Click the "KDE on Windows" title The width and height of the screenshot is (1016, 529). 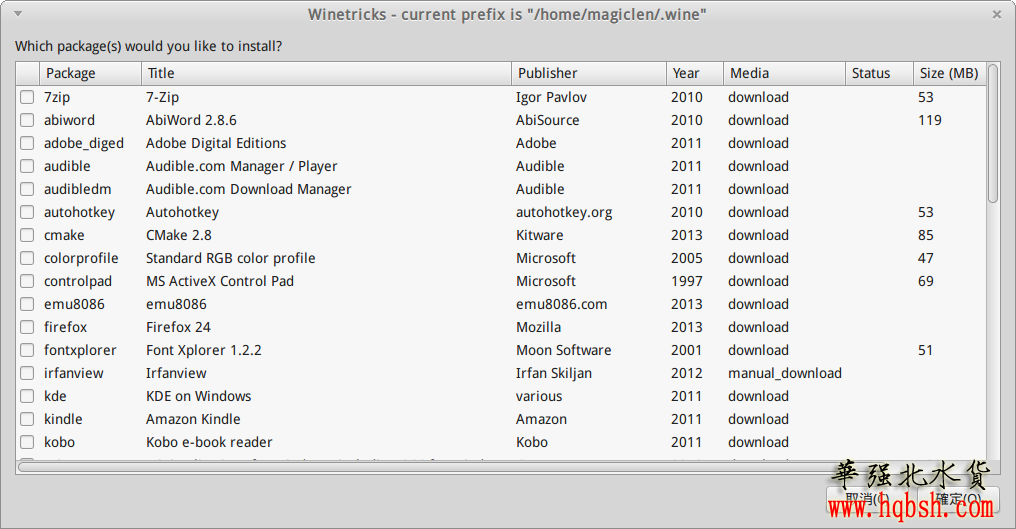pyautogui.click(x=198, y=396)
